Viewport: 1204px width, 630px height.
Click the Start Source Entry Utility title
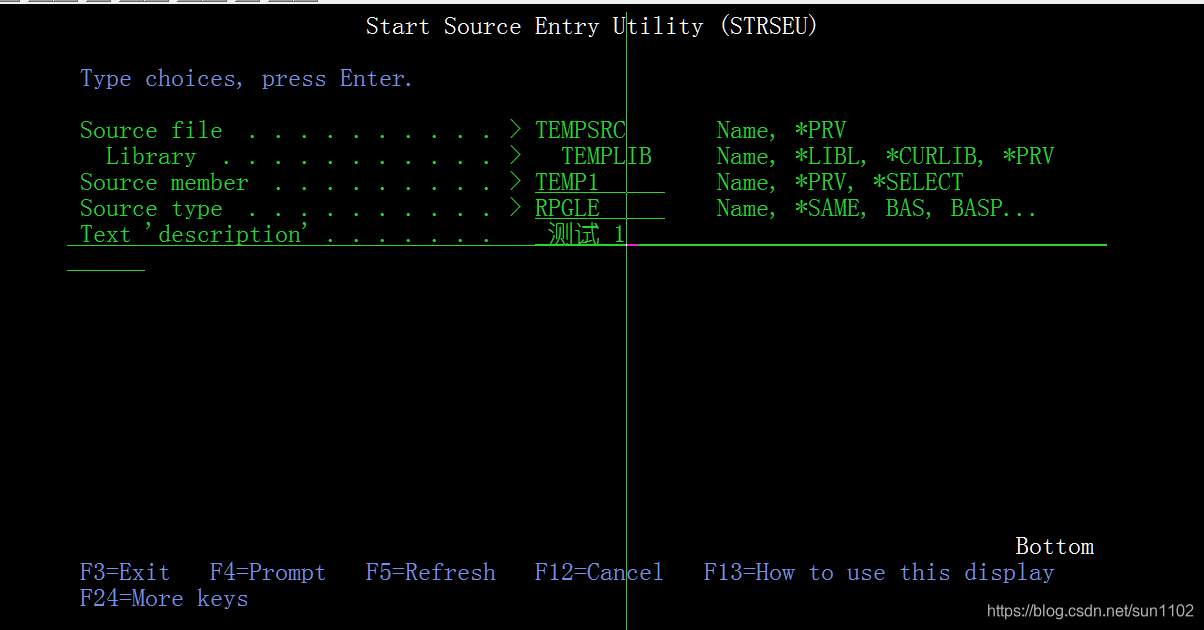(591, 27)
